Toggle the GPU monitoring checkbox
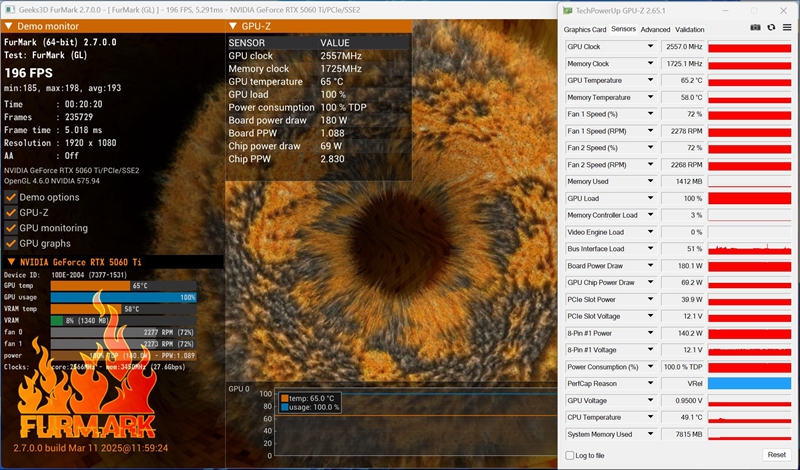800x470 pixels. click(10, 228)
